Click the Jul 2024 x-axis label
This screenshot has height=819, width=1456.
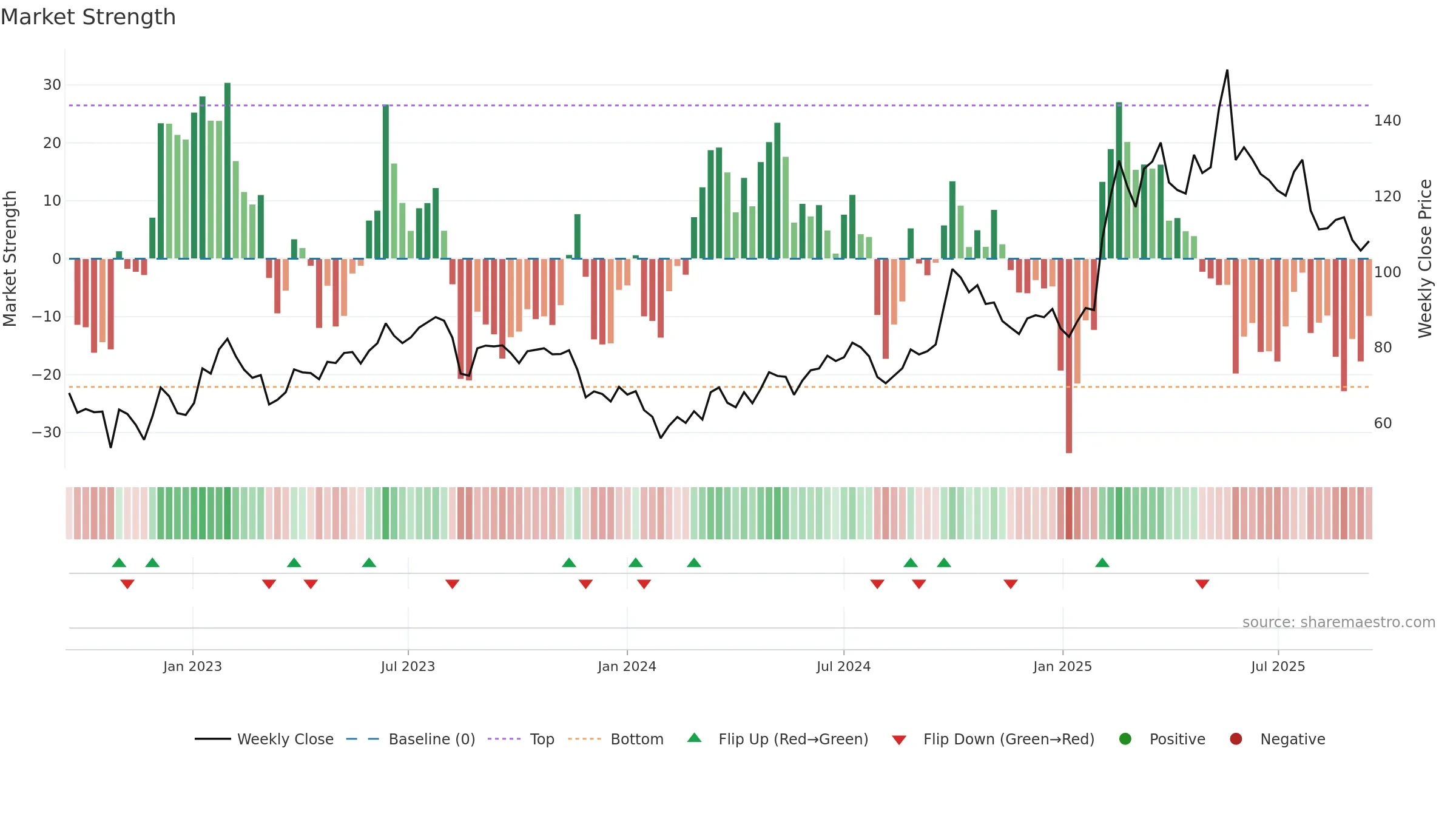843,666
